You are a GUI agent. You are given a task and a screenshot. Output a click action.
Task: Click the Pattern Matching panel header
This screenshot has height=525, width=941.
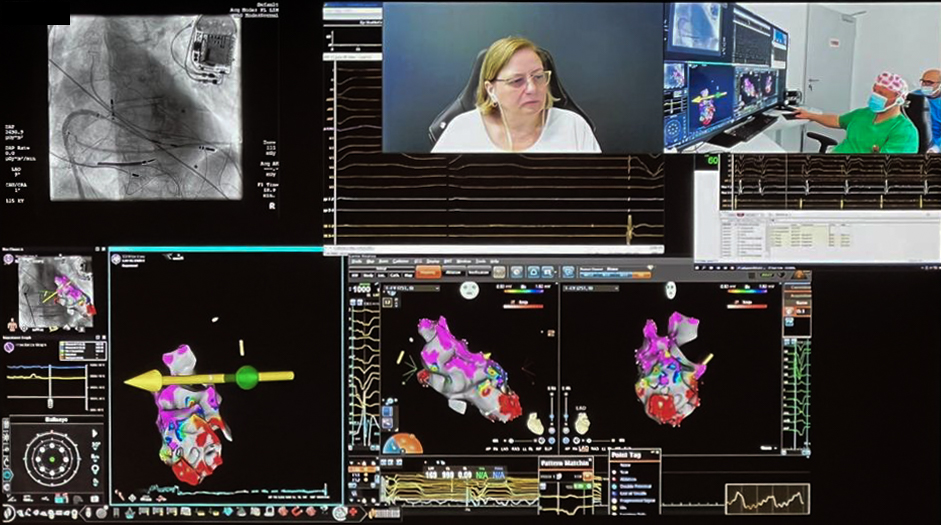(x=565, y=464)
